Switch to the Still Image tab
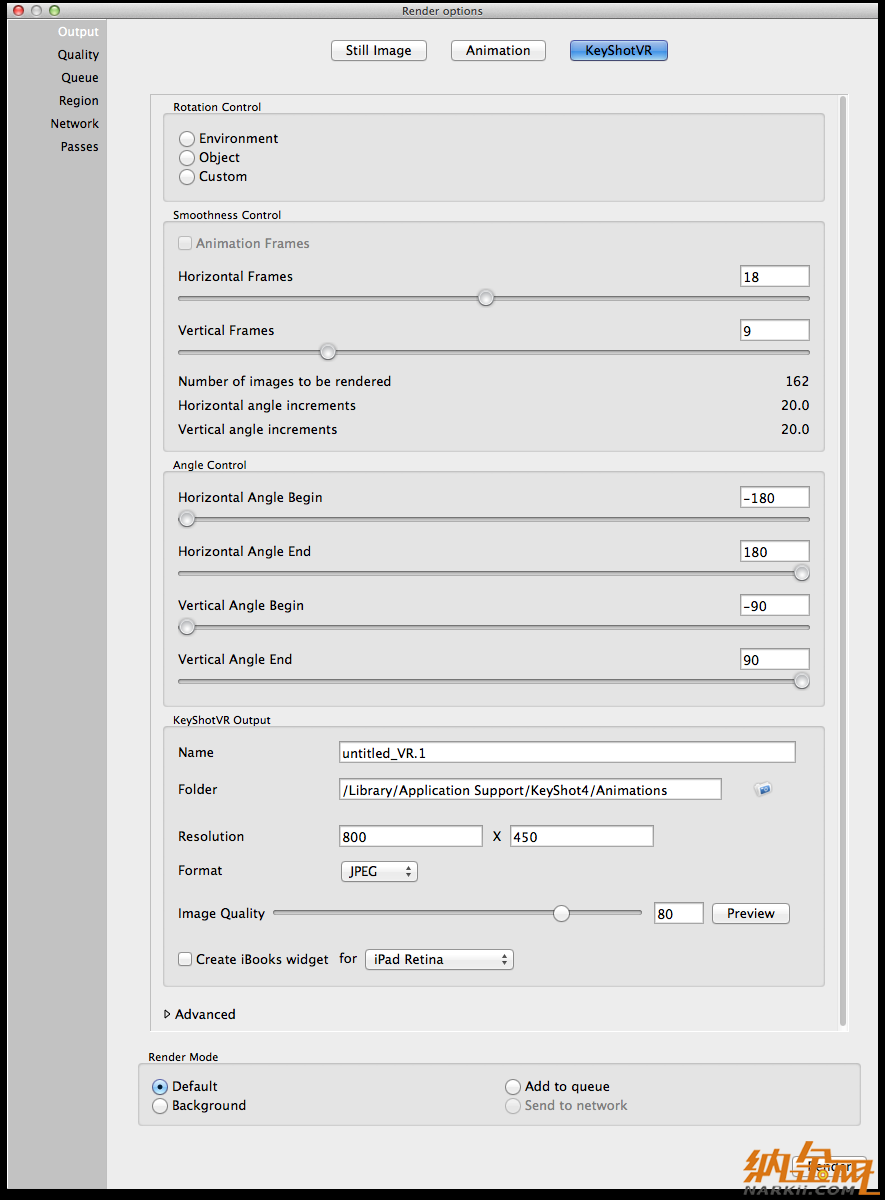 coord(378,51)
